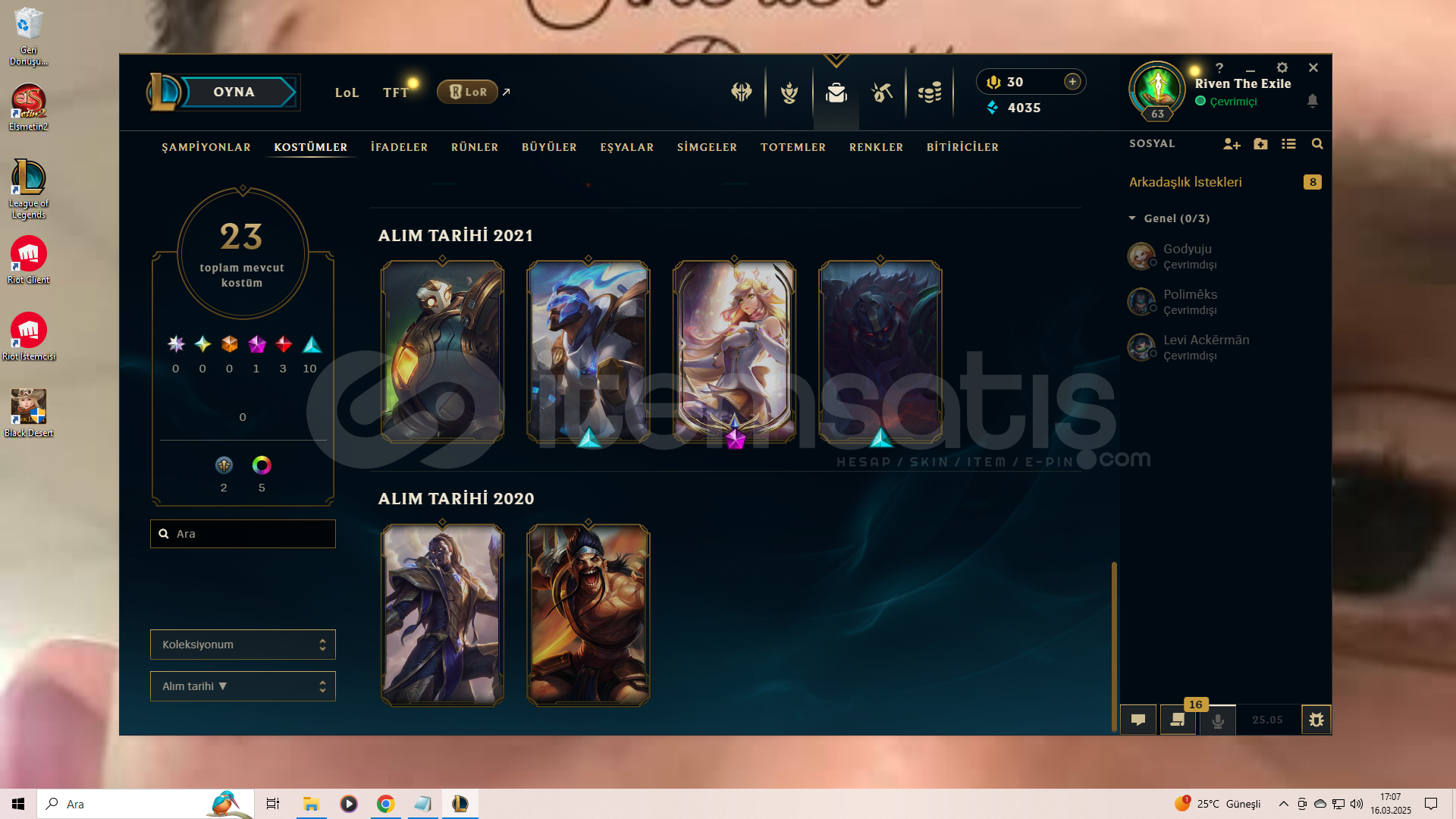1456x819 pixels.
Task: Click the new folder icon in social panel
Action: (1260, 144)
